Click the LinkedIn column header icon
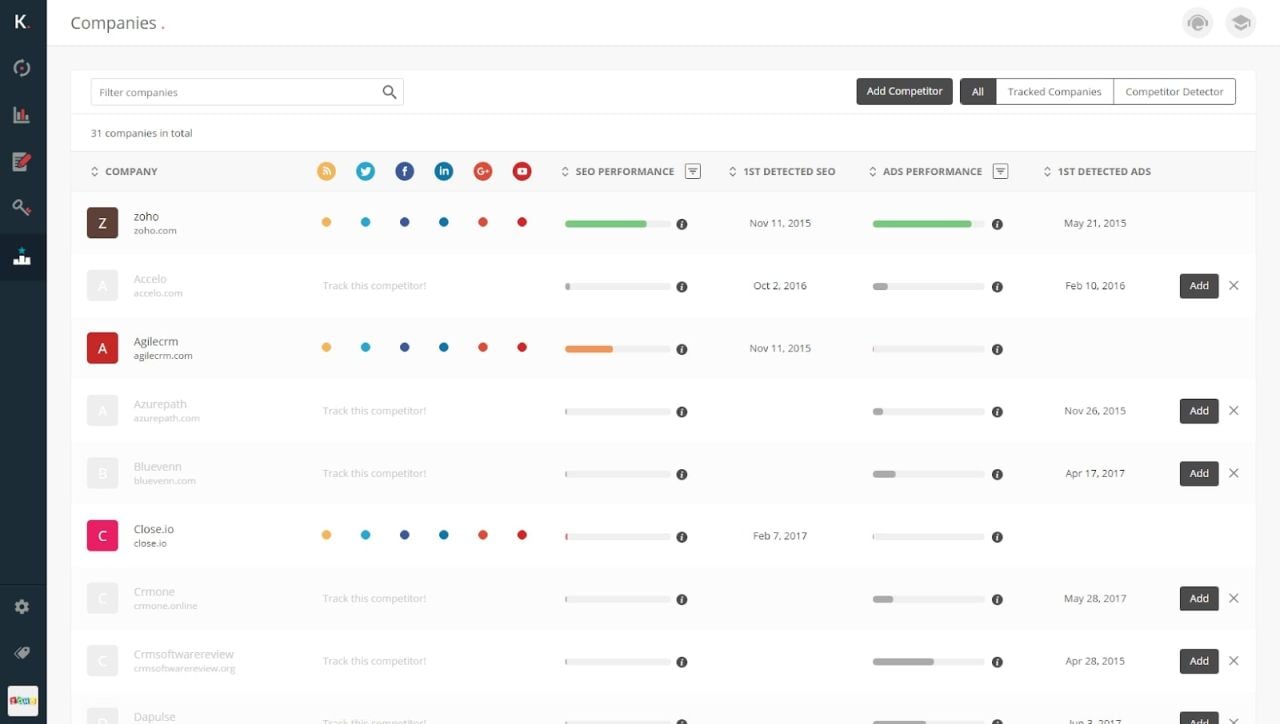Viewport: 1280px width, 724px height. coord(443,171)
